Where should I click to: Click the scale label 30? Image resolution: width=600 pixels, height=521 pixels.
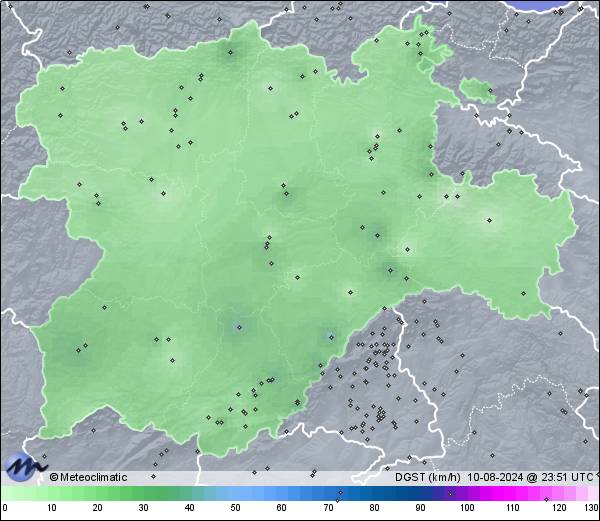(x=143, y=508)
